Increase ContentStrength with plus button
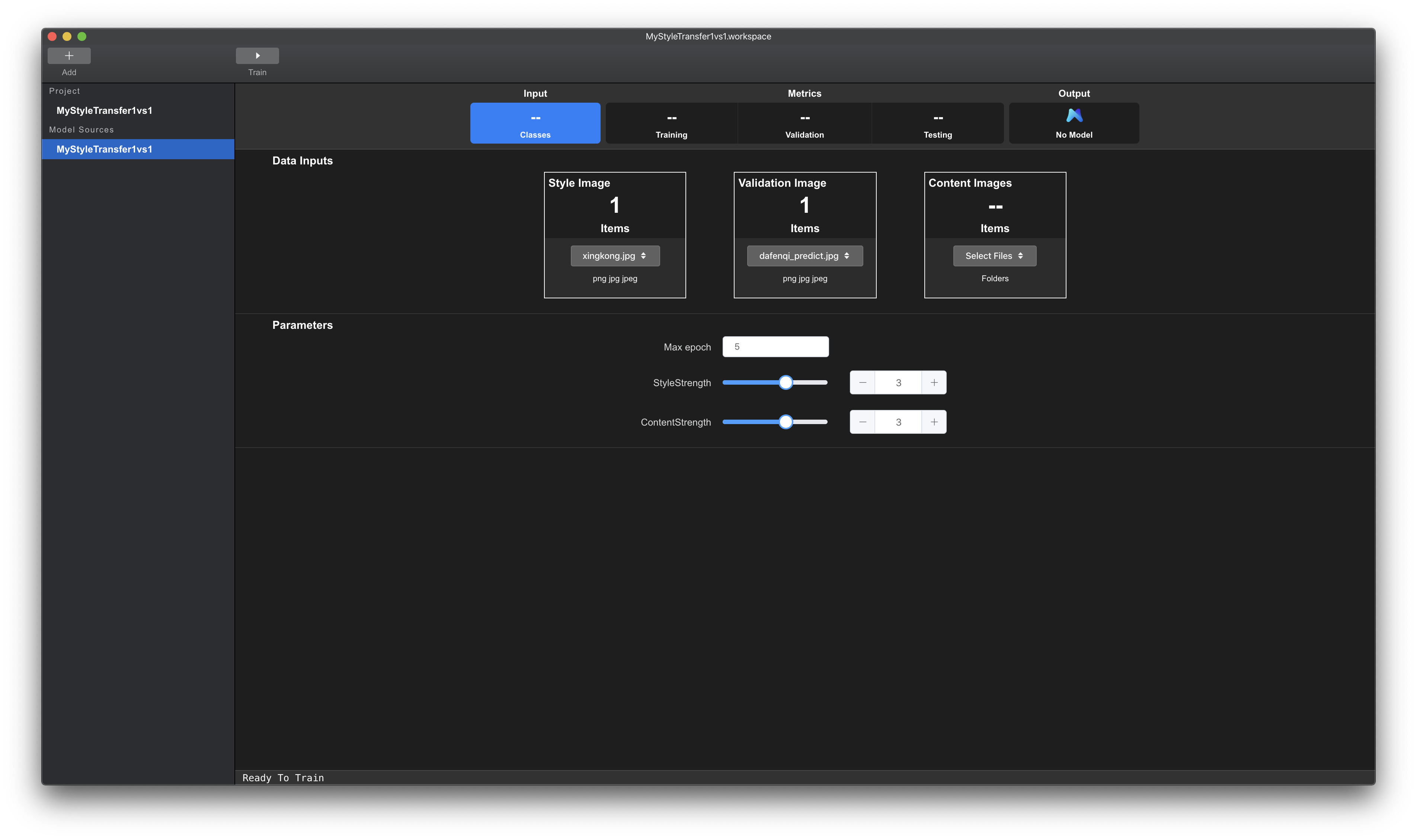Image resolution: width=1417 pixels, height=840 pixels. [934, 422]
